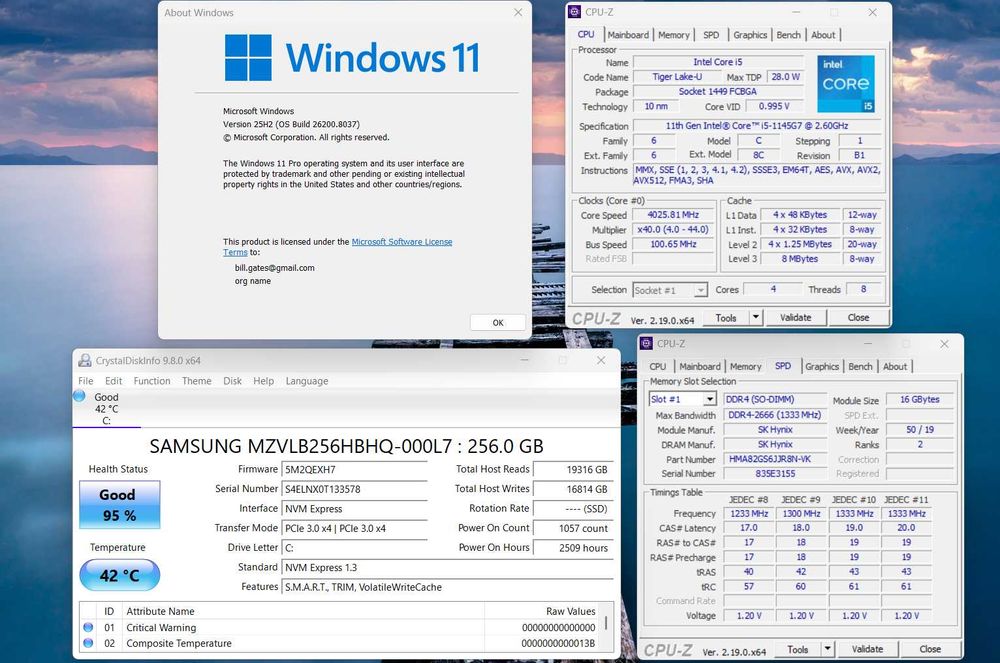Click the lower CPU-Z window title icon
The width and height of the screenshot is (1000, 663).
pyautogui.click(x=646, y=344)
